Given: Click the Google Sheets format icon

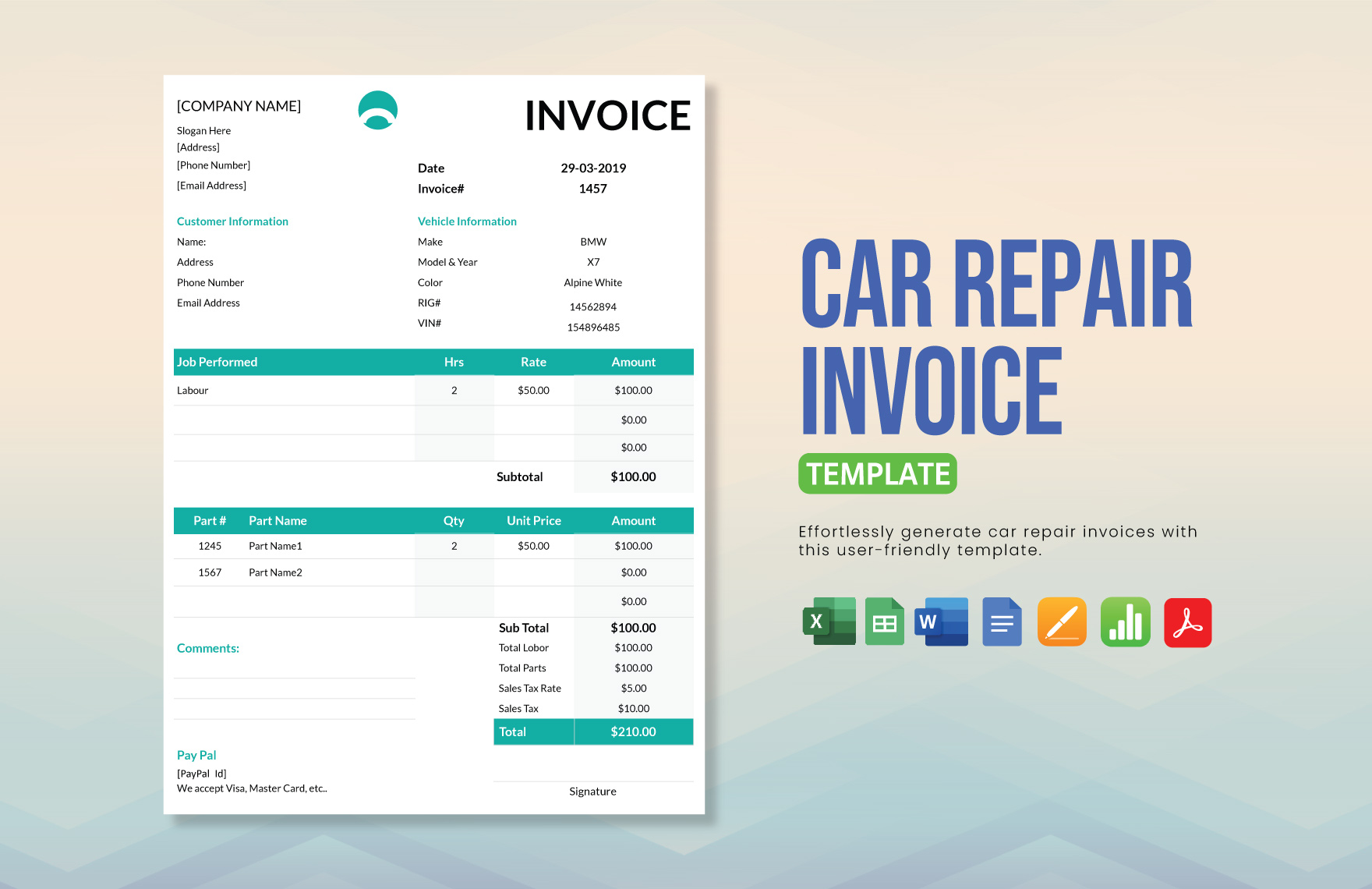Looking at the screenshot, I should coord(885,622).
